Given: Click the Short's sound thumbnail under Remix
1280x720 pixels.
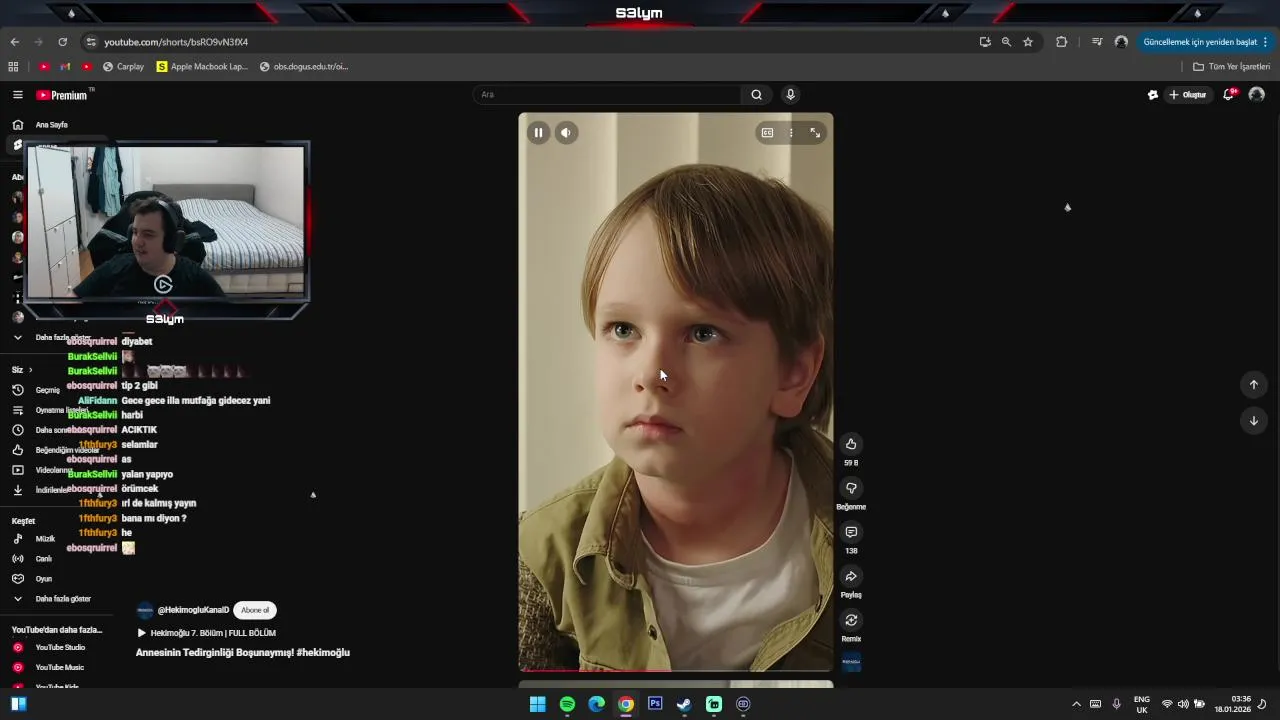Looking at the screenshot, I should tap(851, 662).
